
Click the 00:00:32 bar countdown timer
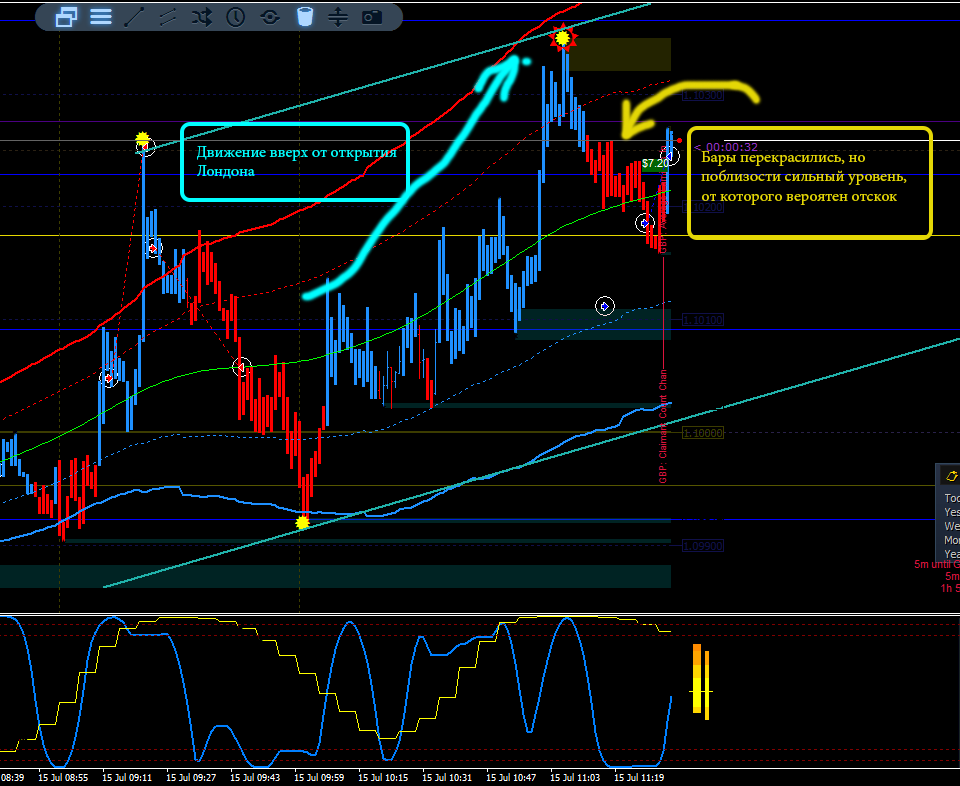(726, 148)
